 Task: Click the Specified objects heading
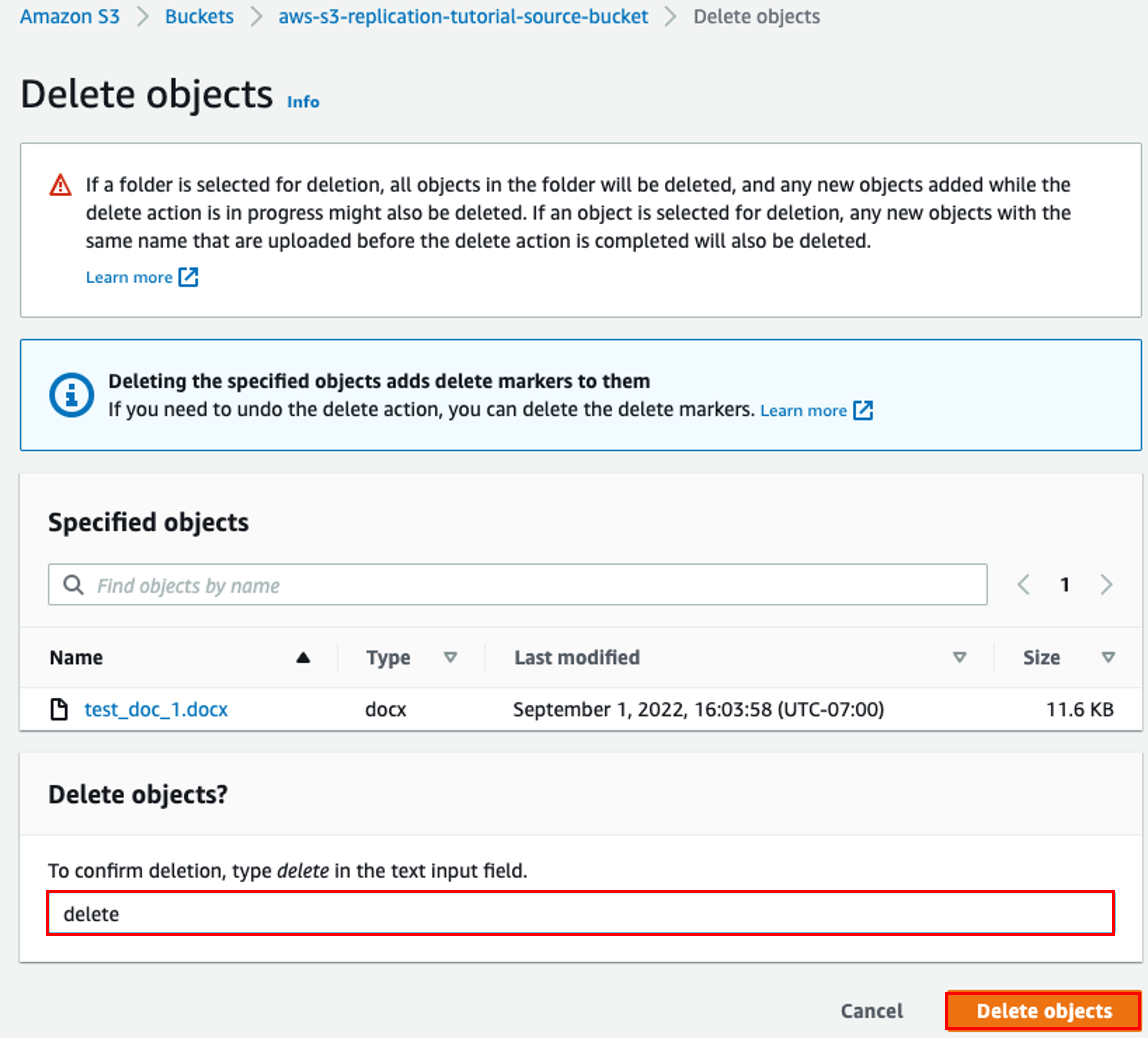point(149,523)
